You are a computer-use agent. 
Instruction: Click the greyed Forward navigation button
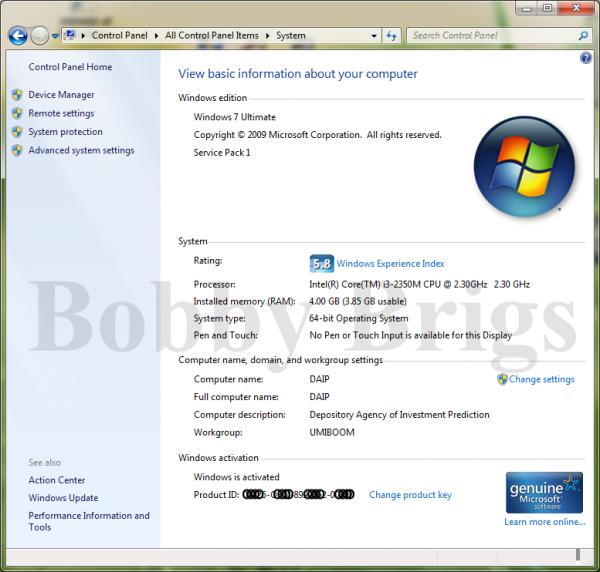click(x=39, y=36)
